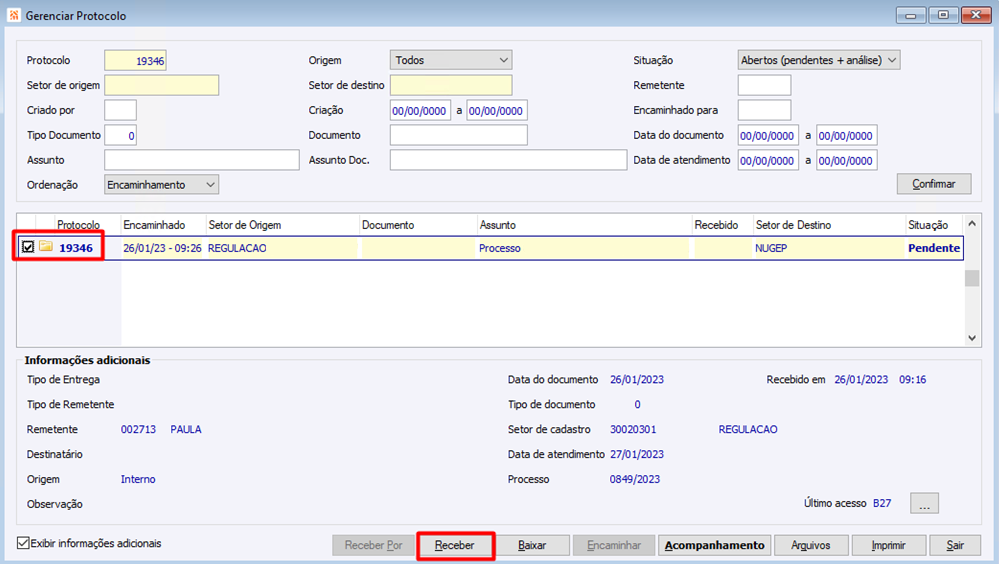Screen dimensions: 999x564
Task: Minimize the Gerenciar Protocolo window
Action: (911, 15)
